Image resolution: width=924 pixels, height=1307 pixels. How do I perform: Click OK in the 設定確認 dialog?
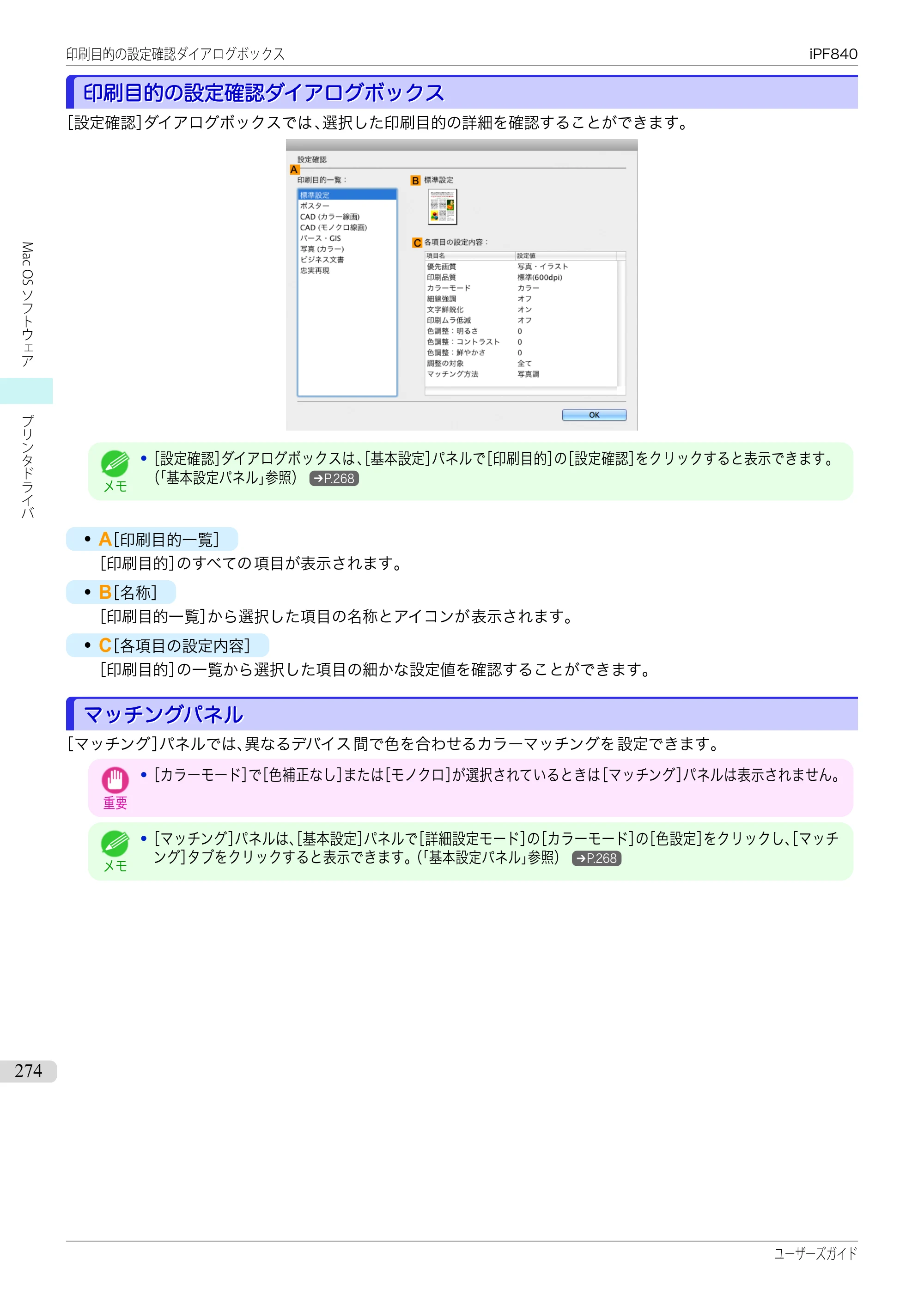click(594, 415)
